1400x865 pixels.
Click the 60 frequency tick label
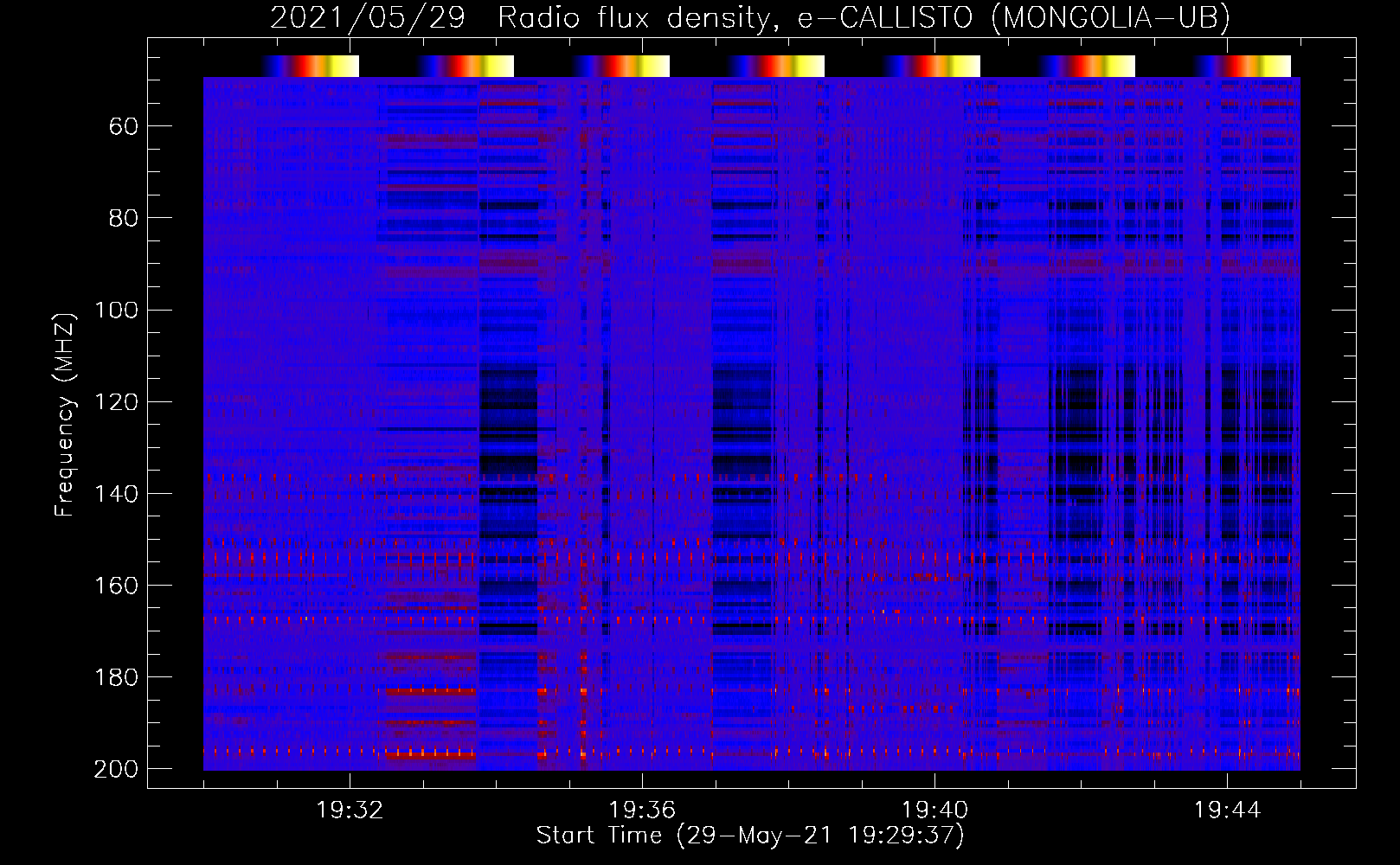pos(124,127)
